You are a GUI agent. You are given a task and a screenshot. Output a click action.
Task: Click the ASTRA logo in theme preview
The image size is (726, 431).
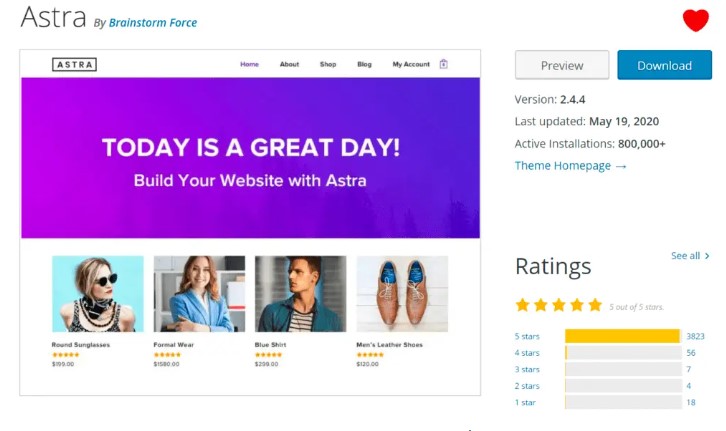point(74,65)
